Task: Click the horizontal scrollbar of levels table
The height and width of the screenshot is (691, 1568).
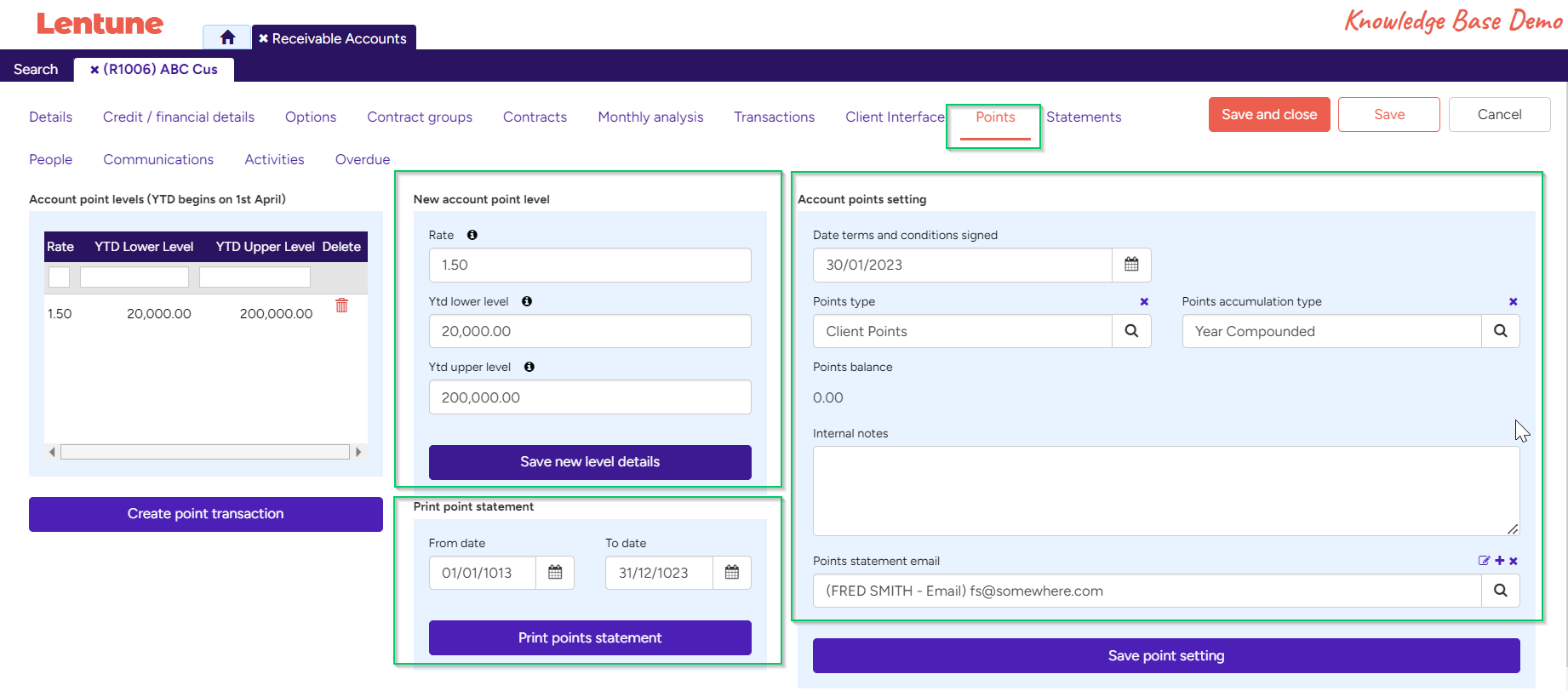Action: point(205,452)
